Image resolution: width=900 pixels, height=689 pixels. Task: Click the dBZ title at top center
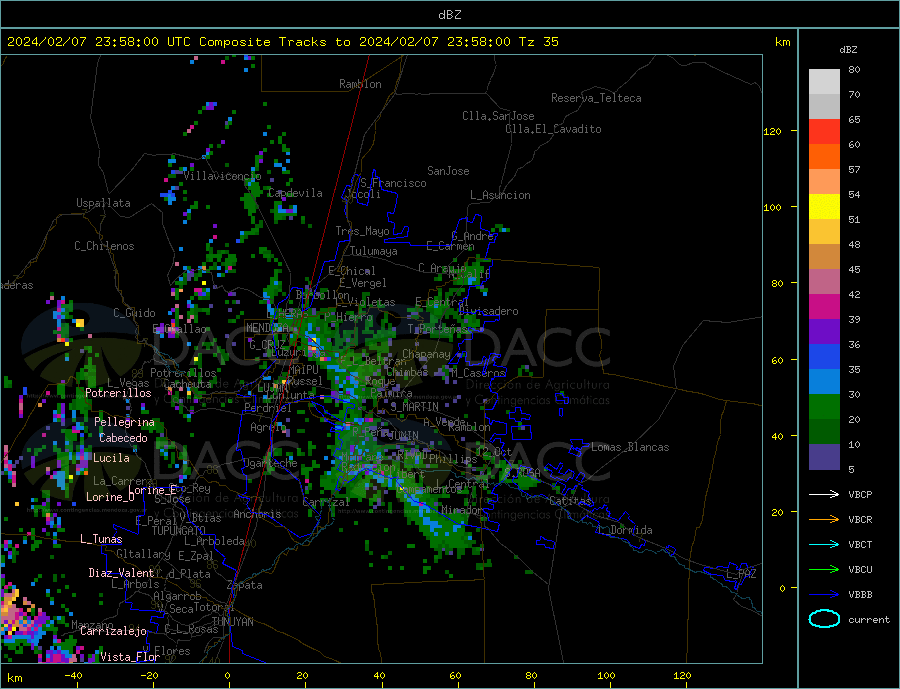(x=449, y=15)
